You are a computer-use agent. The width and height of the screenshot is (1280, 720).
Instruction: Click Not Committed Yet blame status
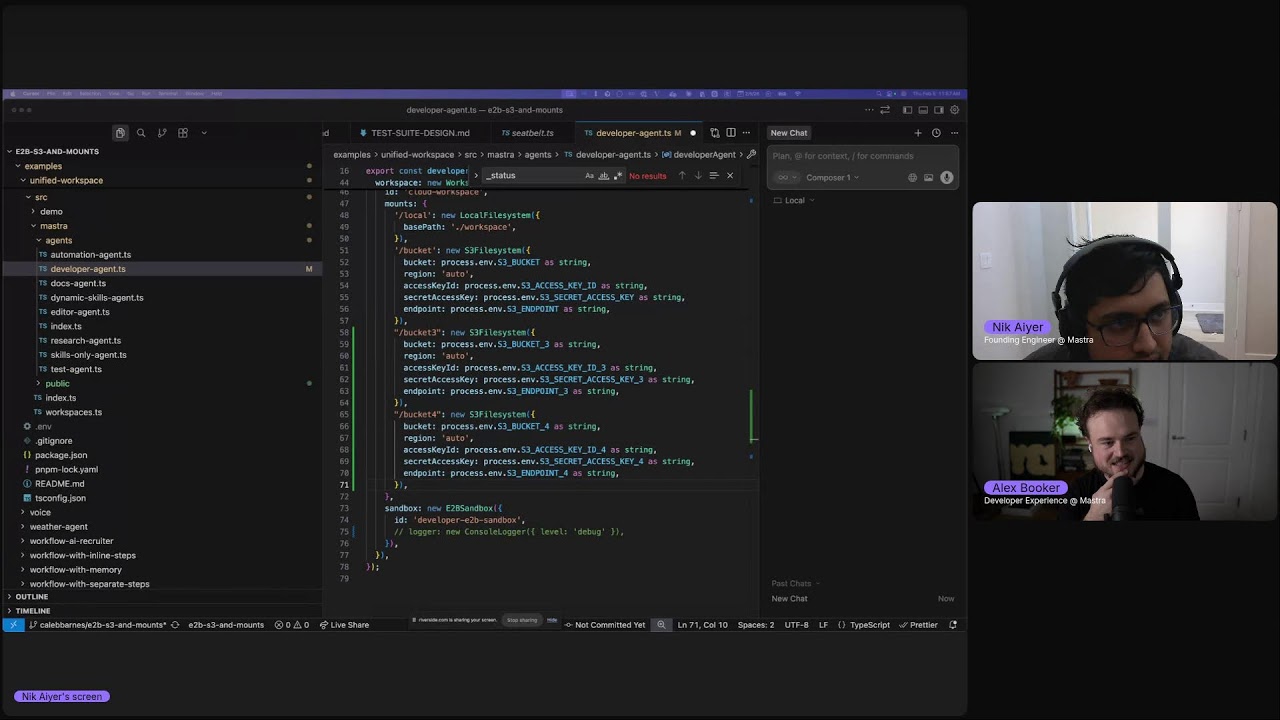coord(605,625)
